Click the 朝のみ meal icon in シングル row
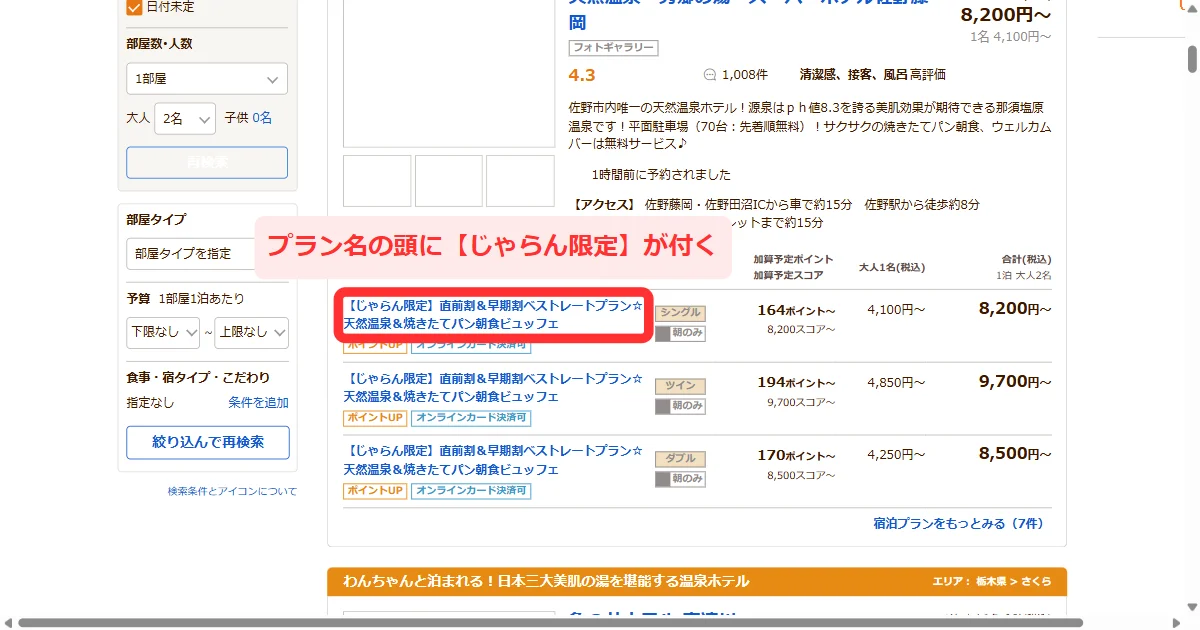 pos(680,334)
